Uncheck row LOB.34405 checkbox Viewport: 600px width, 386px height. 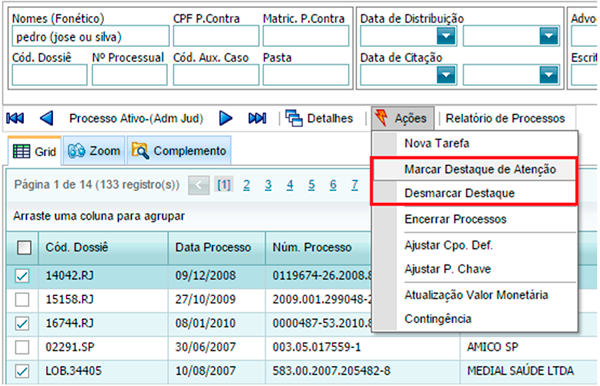tap(22, 371)
